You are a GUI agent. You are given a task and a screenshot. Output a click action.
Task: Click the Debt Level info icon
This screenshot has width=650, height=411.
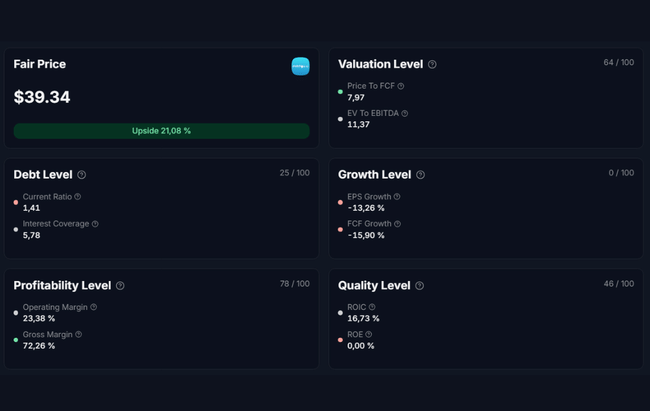[82, 175]
